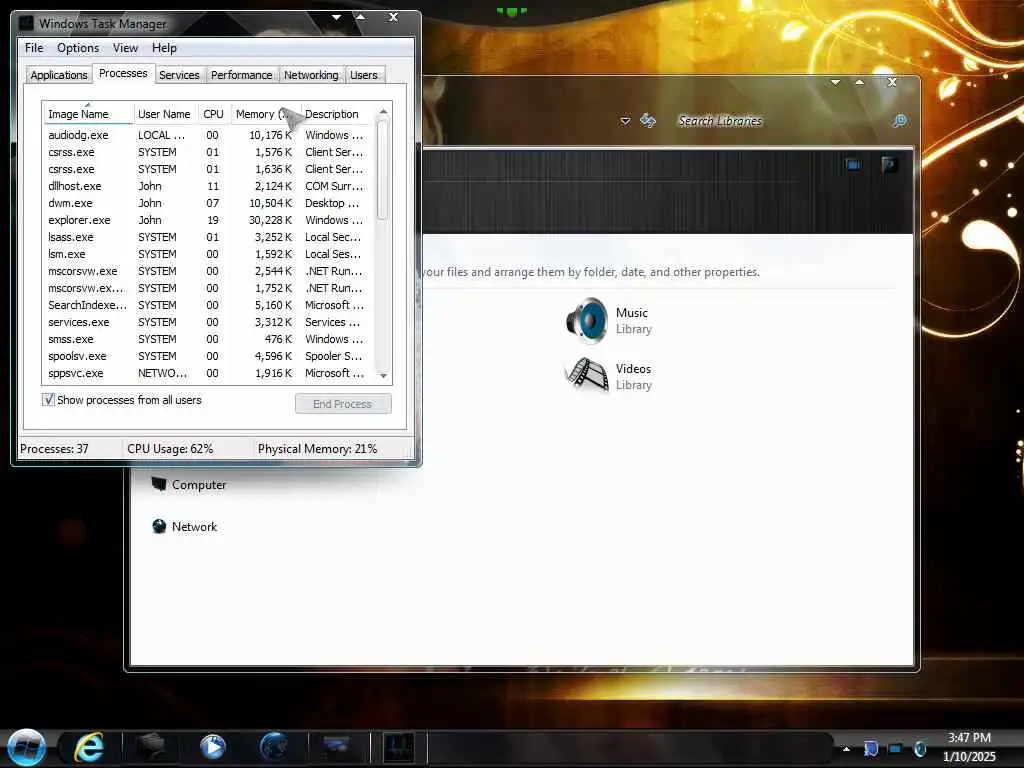Click the Videos library label
The width and height of the screenshot is (1024, 768).
633,369
